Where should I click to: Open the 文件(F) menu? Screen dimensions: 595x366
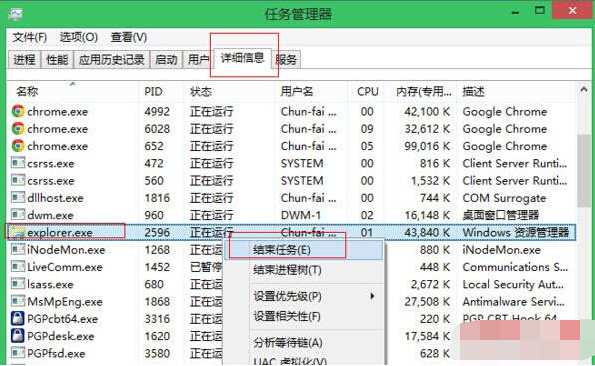tap(30, 37)
